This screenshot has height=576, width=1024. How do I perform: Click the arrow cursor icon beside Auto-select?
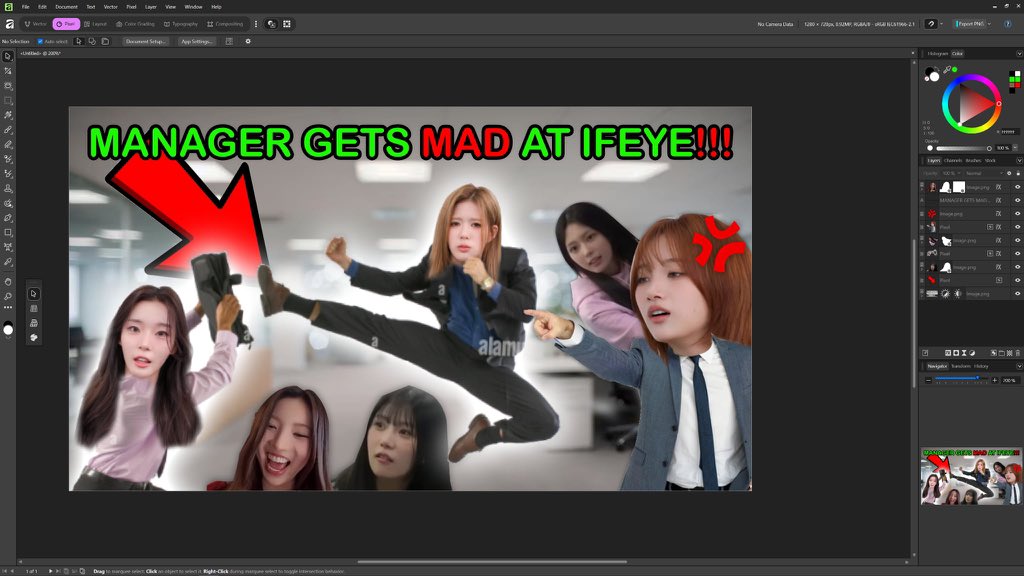78,41
